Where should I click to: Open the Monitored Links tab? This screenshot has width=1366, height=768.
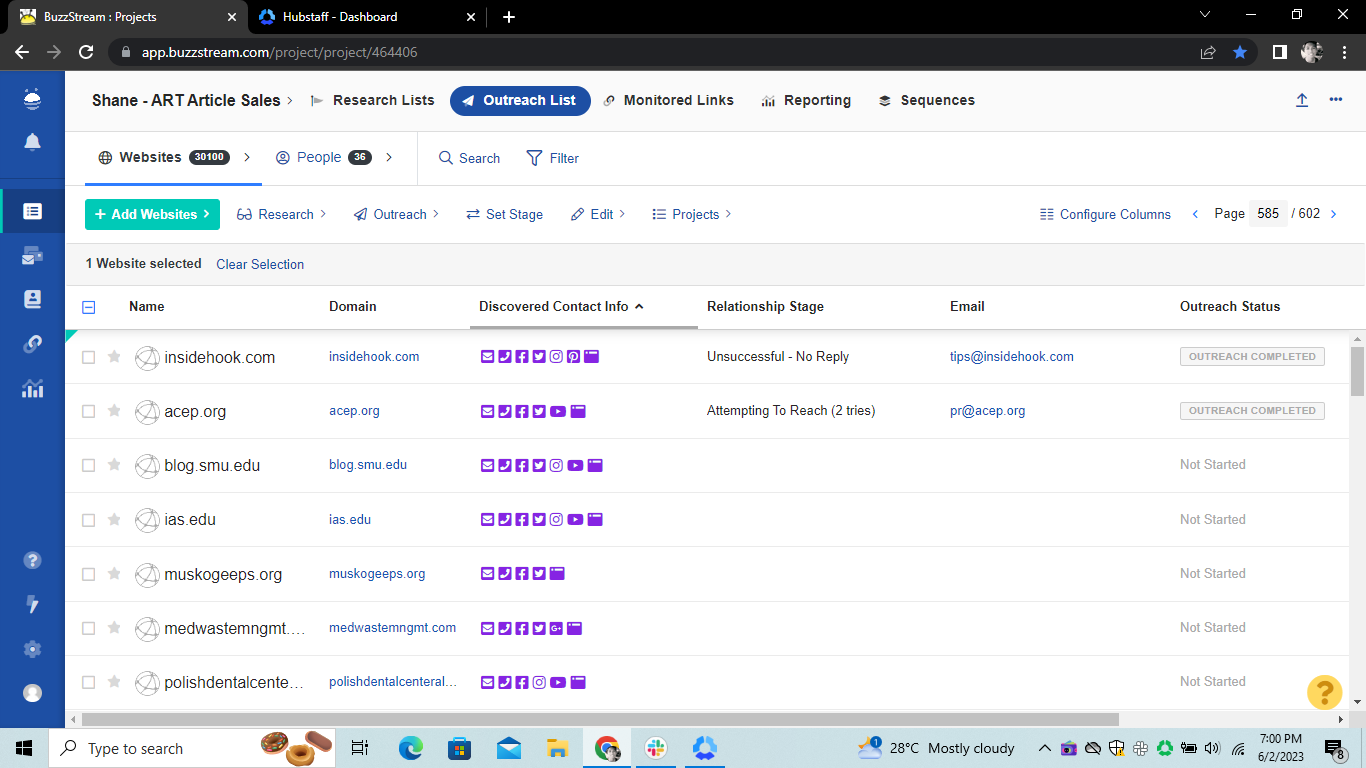668,100
